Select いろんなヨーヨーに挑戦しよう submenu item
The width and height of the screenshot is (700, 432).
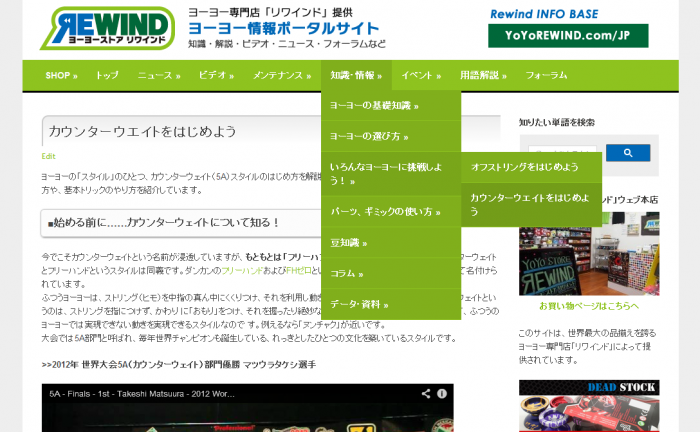click(391, 174)
